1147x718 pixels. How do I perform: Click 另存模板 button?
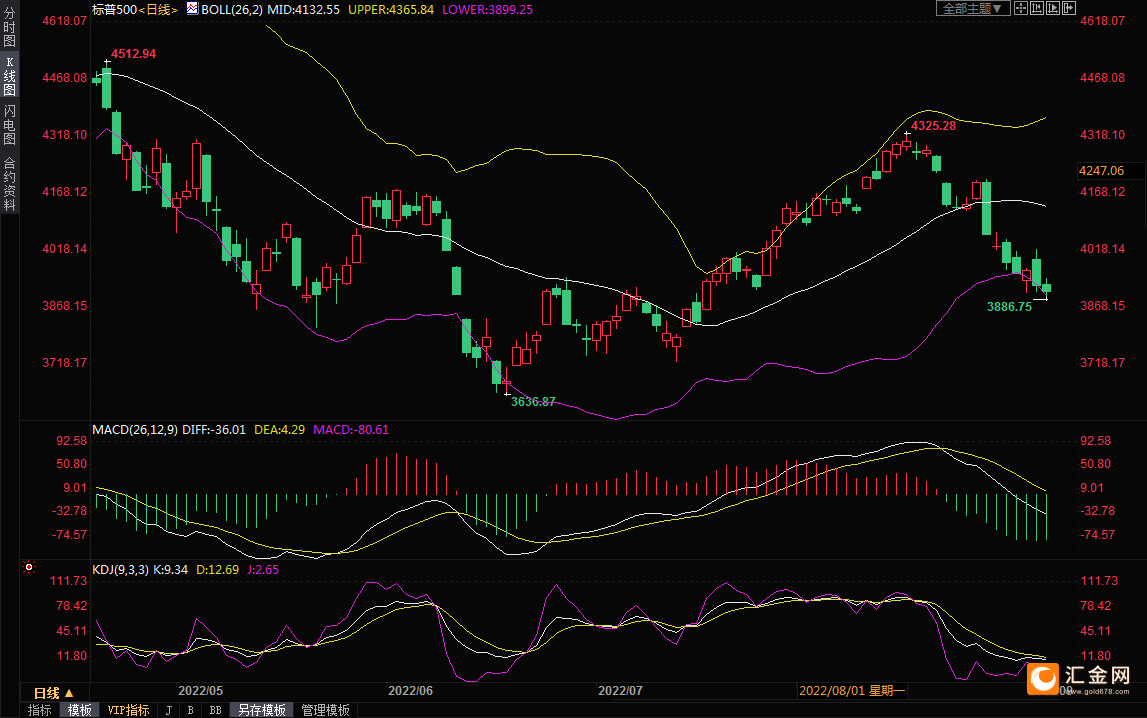261,710
